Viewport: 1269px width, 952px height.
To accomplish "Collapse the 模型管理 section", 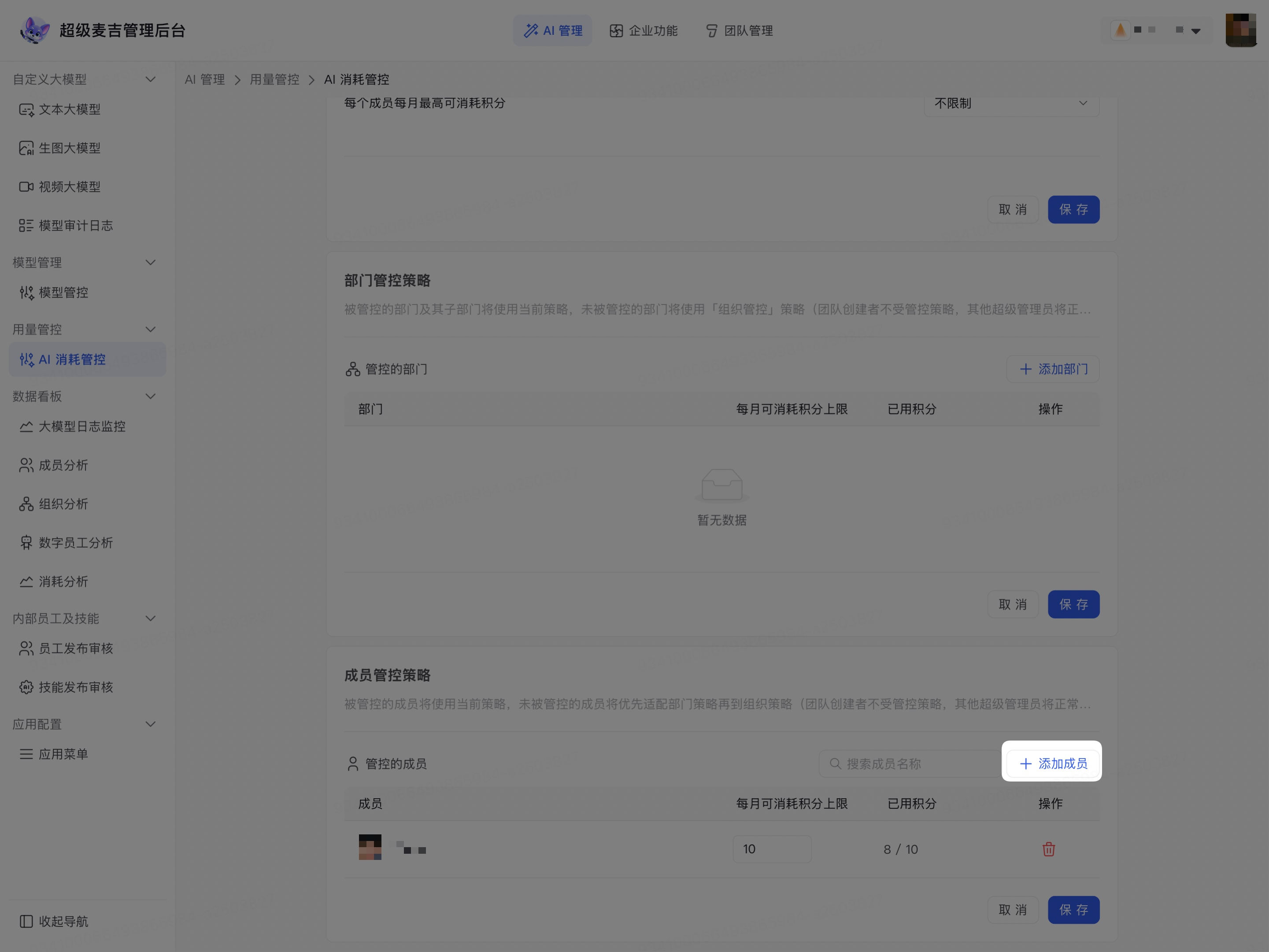I will (x=150, y=262).
